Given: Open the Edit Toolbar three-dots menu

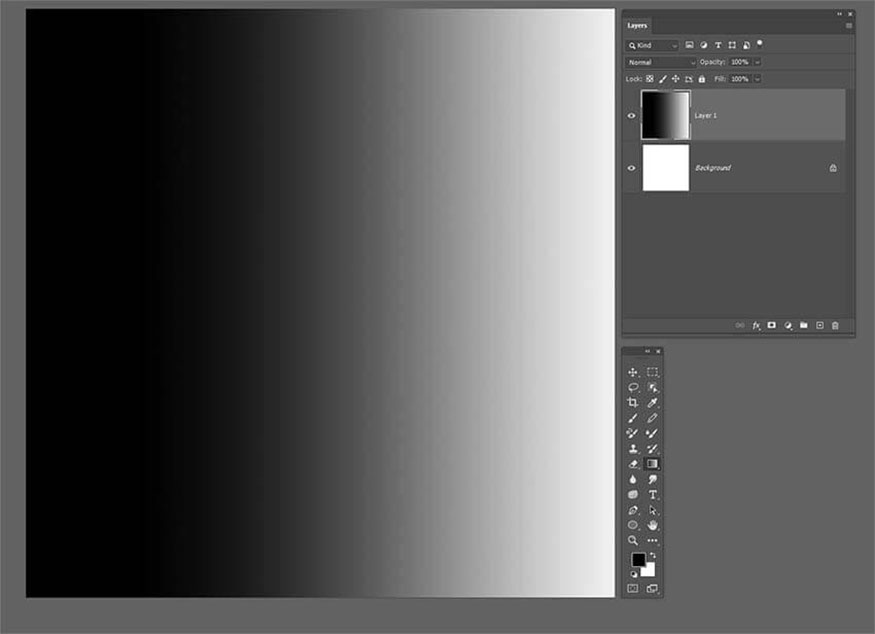Looking at the screenshot, I should click(x=652, y=540).
